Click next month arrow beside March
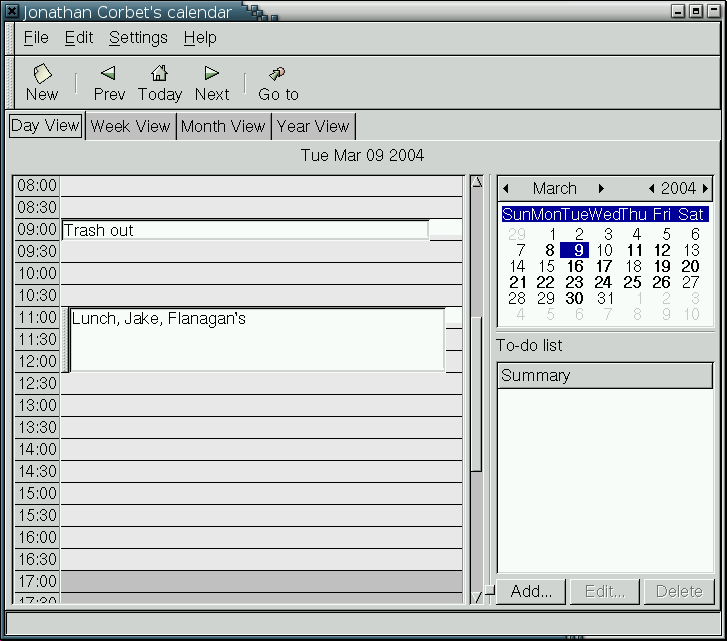The image size is (727, 641). pos(601,188)
